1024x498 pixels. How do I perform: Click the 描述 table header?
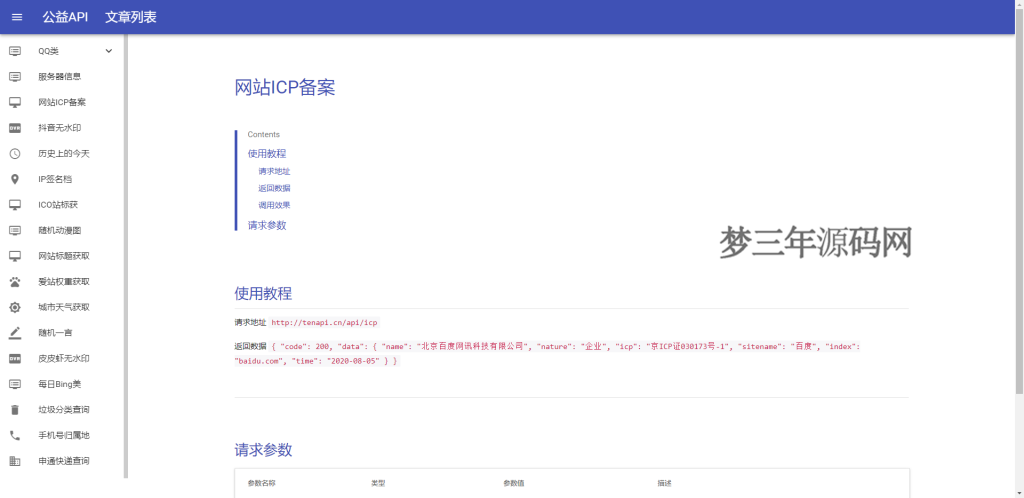point(665,483)
